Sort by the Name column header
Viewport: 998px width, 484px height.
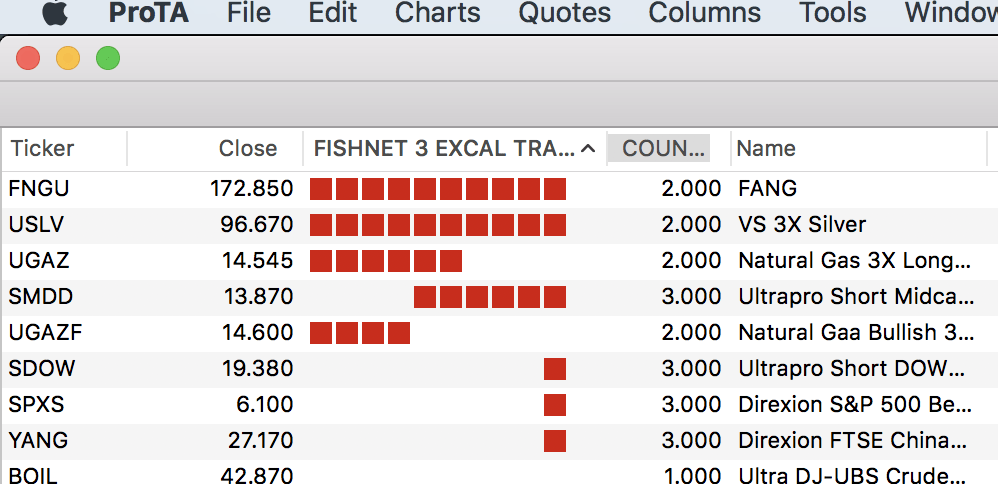(766, 148)
